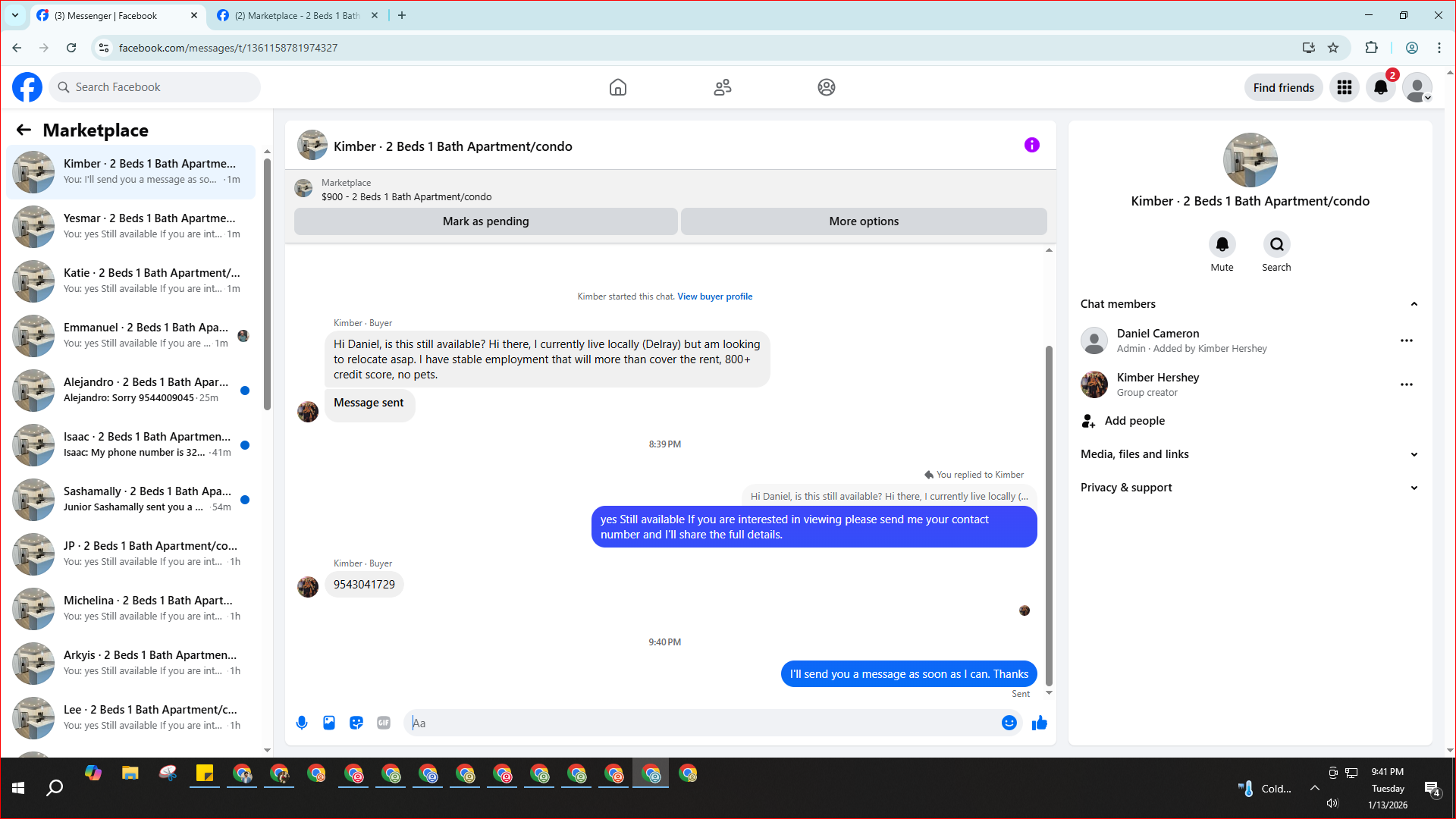
Task: Open the emoji picker in message box
Action: (x=1009, y=723)
